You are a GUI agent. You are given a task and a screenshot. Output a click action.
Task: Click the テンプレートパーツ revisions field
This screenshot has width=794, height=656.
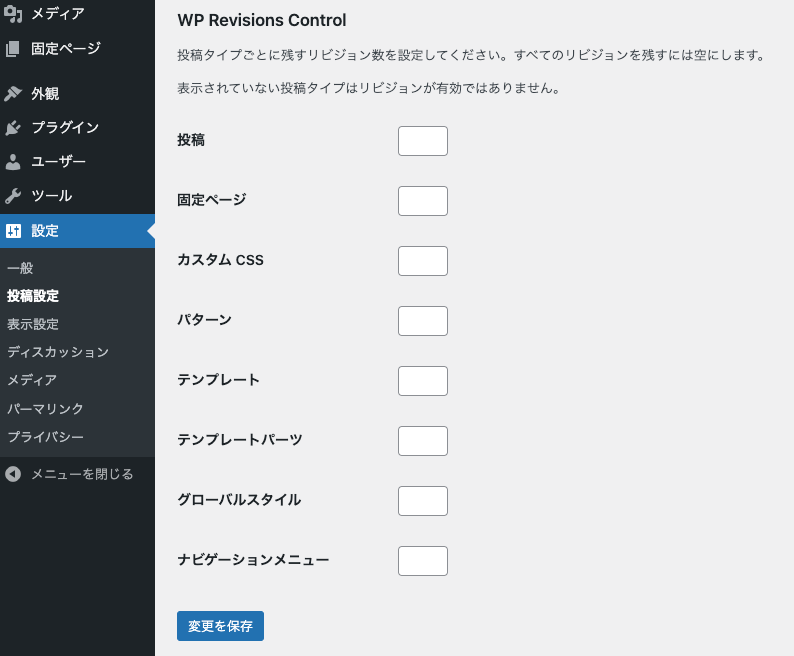422,441
